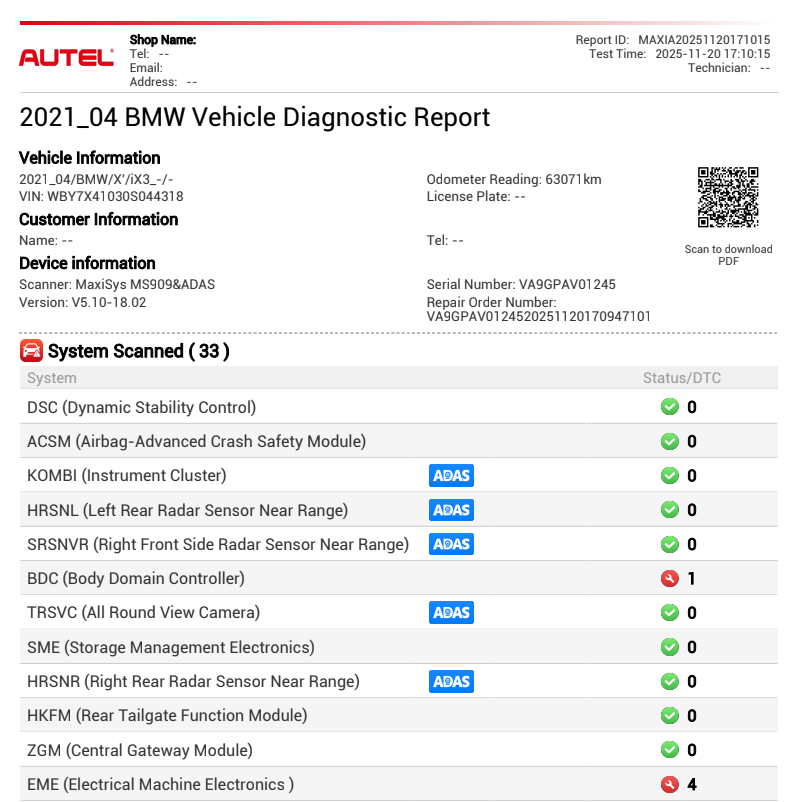Click the red System Scanned car icon

pyautogui.click(x=31, y=351)
